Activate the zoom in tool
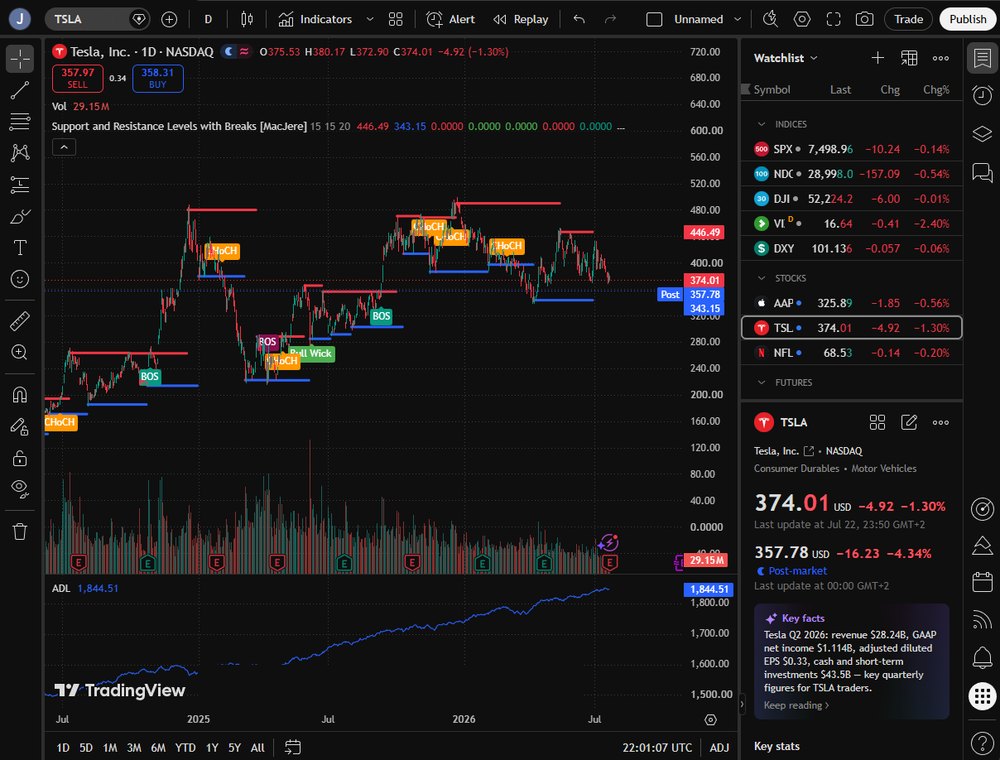Image resolution: width=1000 pixels, height=760 pixels. [x=20, y=352]
